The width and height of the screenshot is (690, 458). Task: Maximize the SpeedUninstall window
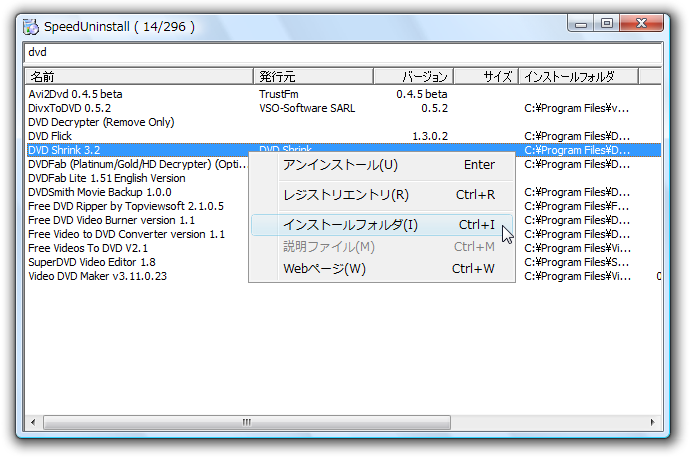[x=607, y=23]
